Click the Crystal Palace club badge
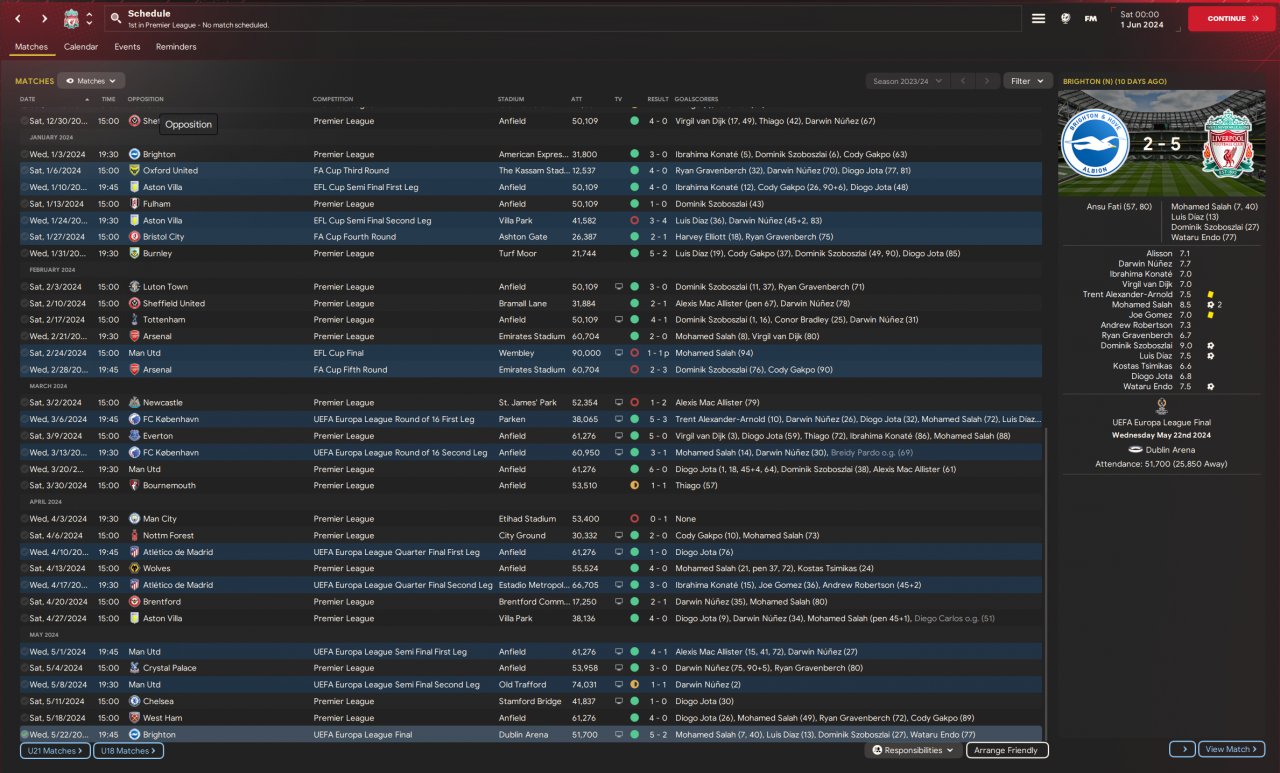 click(134, 668)
